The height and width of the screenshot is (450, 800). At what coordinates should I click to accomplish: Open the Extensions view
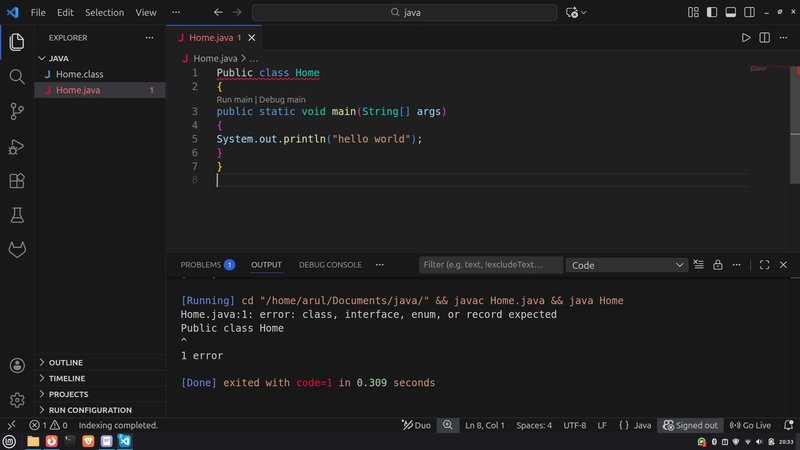pos(16,181)
